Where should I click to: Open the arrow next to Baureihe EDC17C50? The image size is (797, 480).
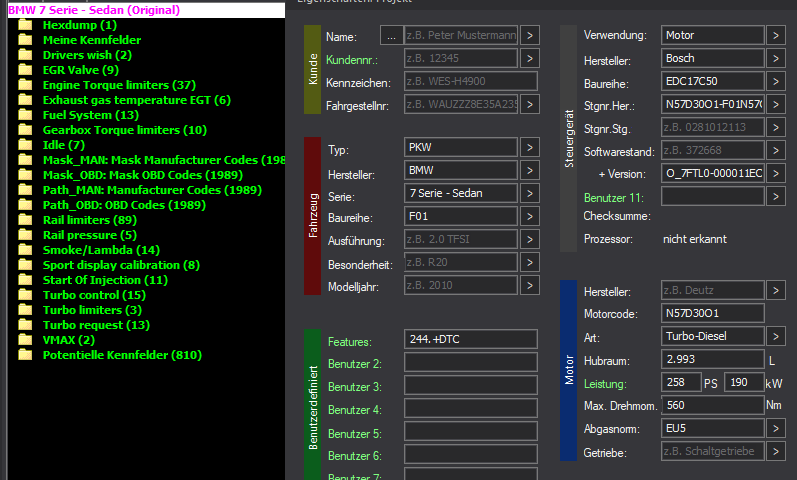click(776, 81)
